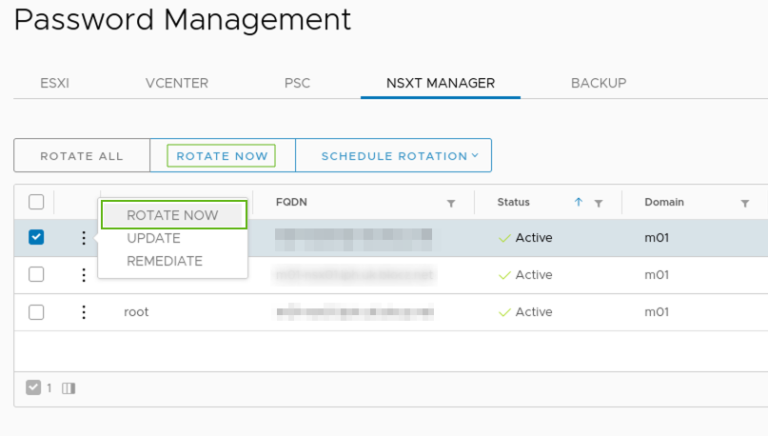Uncheck the selected first row checkbox
This screenshot has width=768, height=436.
[36, 238]
